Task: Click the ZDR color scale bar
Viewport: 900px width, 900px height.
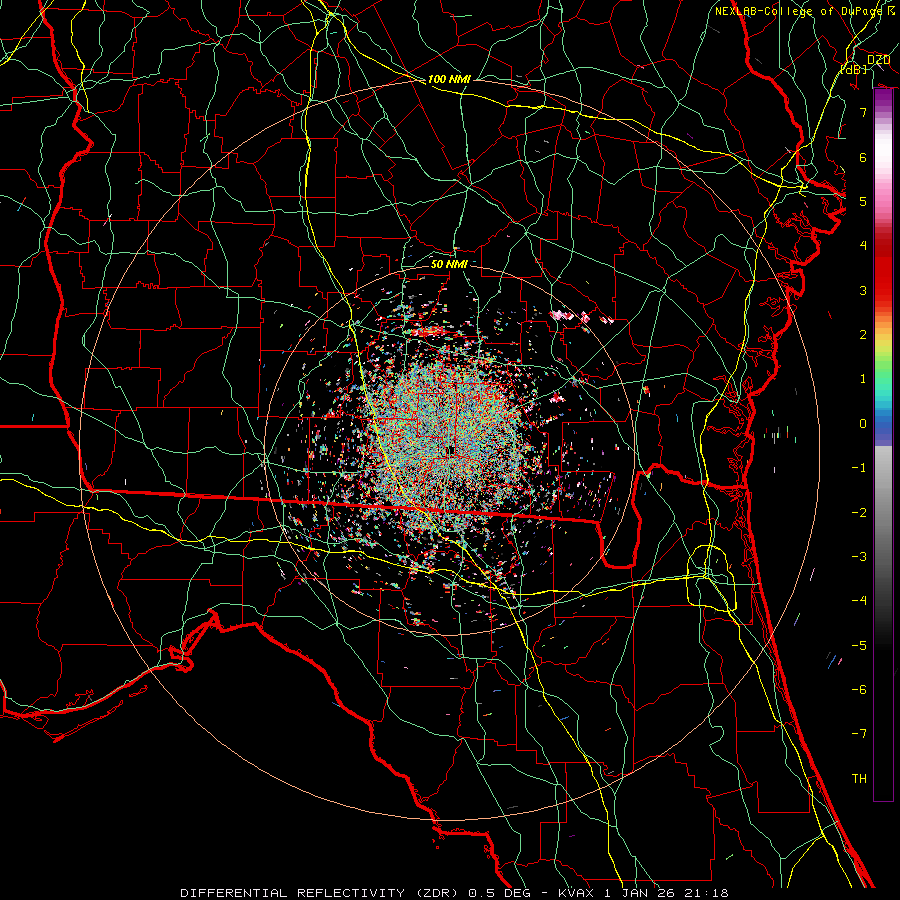Action: [x=883, y=444]
